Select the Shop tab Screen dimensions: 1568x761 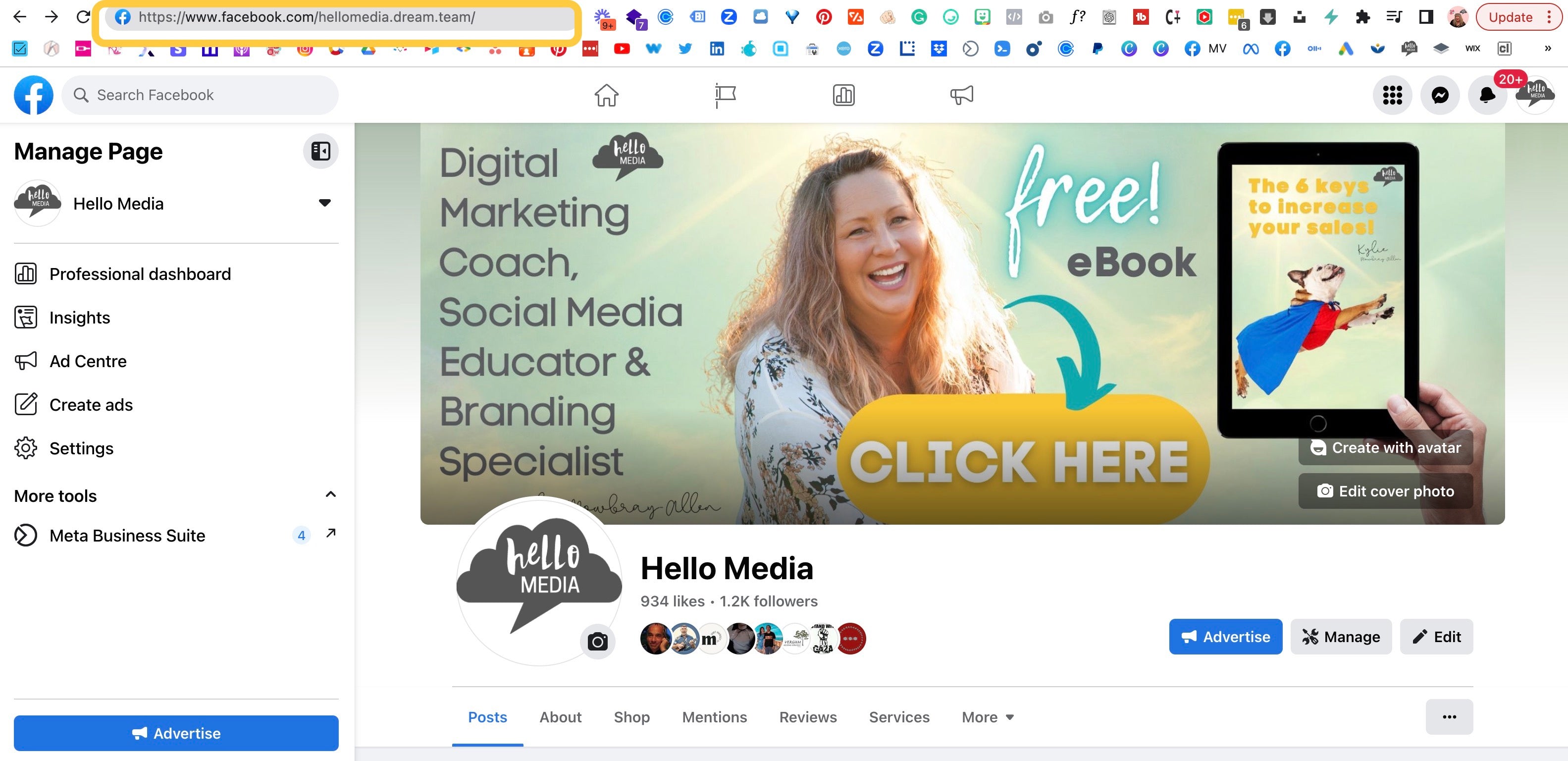(631, 717)
